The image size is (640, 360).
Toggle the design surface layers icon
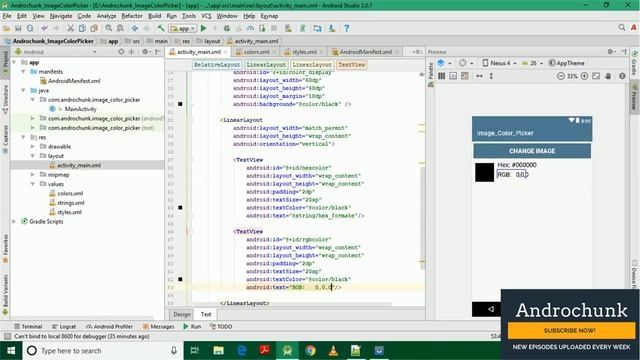441,63
